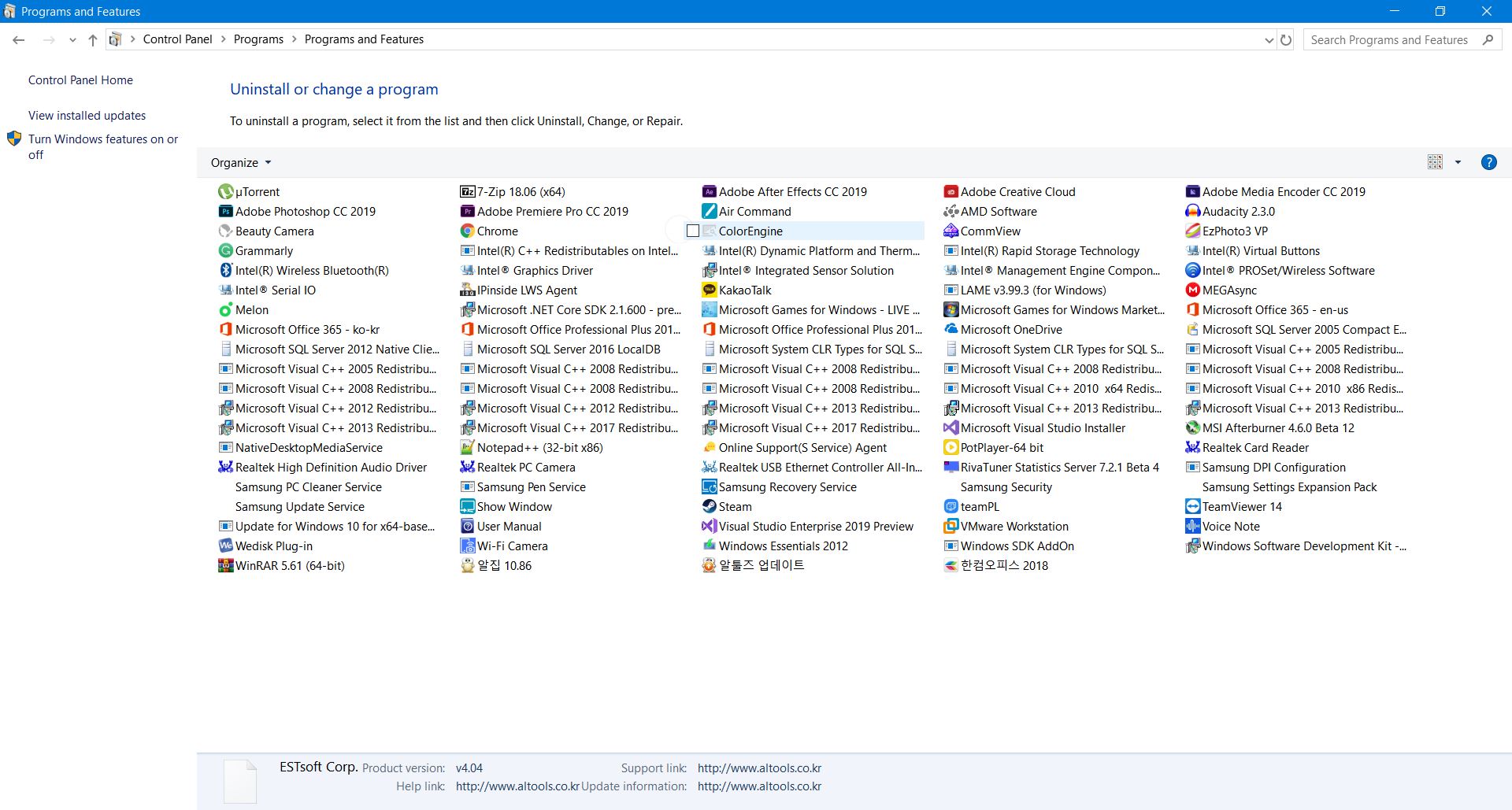
Task: Open the help question mark icon
Action: pyautogui.click(x=1488, y=162)
